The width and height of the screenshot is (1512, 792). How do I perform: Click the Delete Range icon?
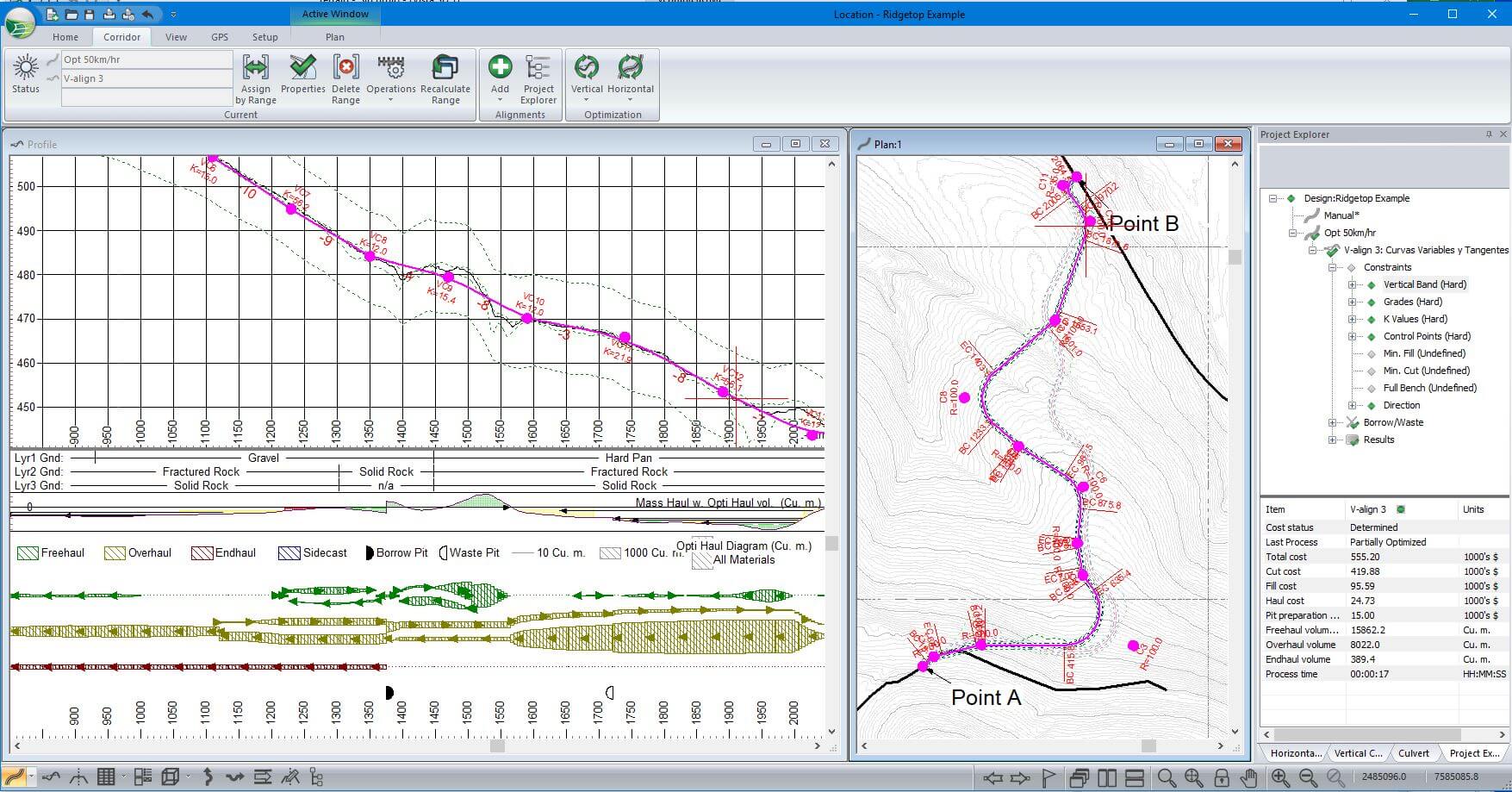coord(345,68)
